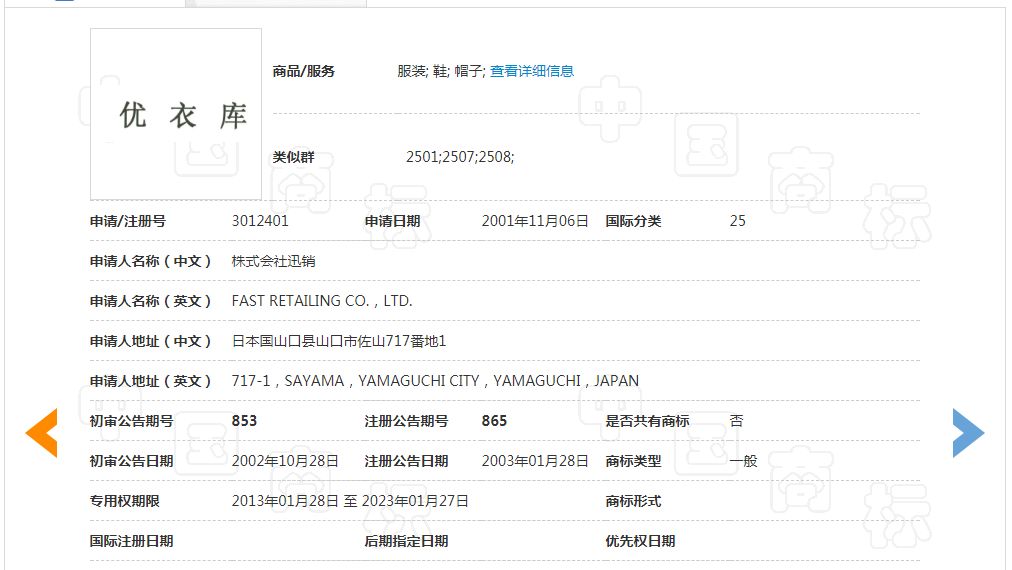Click the 注册公告日期 label

point(407,461)
